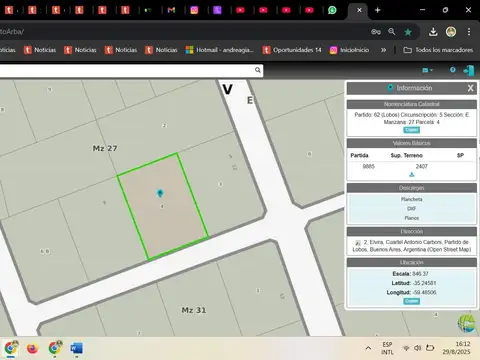Open the volume tray icon
The height and width of the screenshot is (360, 480).
[418, 348]
